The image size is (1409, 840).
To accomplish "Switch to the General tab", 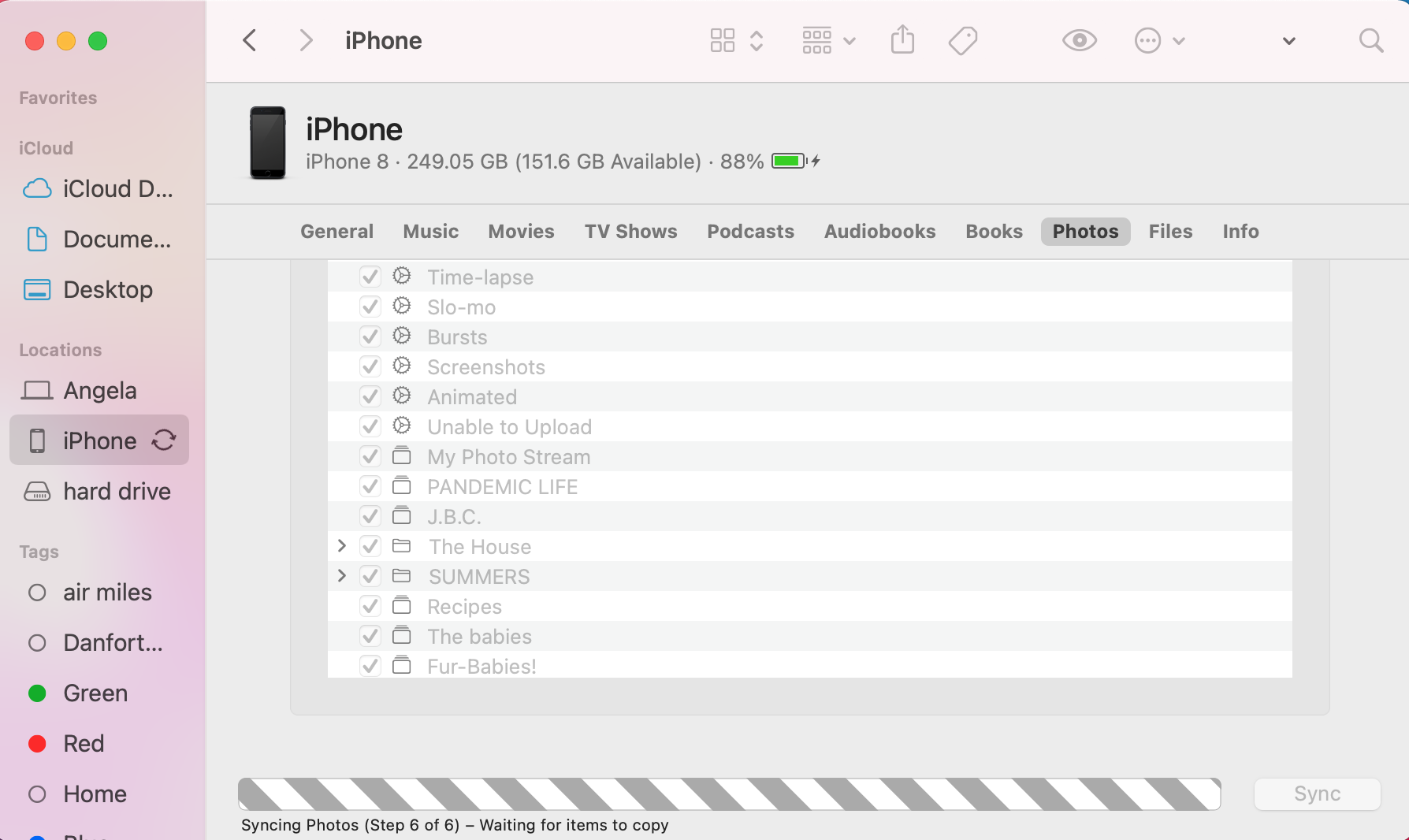I will pos(337,232).
